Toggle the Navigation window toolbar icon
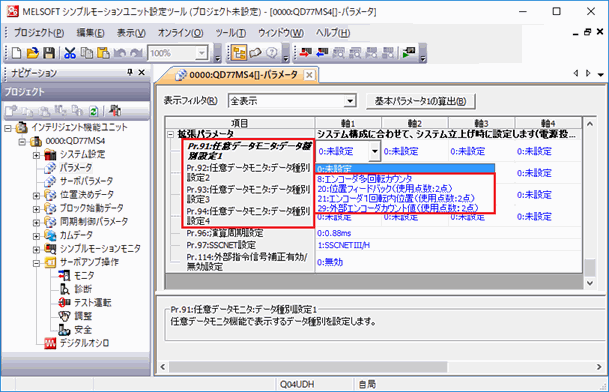The height and width of the screenshot is (392, 609). [239, 53]
